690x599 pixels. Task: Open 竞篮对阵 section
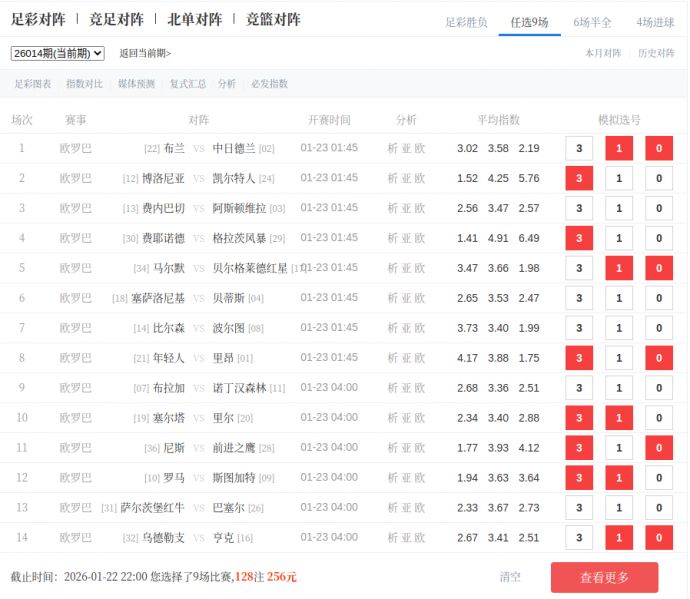[x=273, y=20]
